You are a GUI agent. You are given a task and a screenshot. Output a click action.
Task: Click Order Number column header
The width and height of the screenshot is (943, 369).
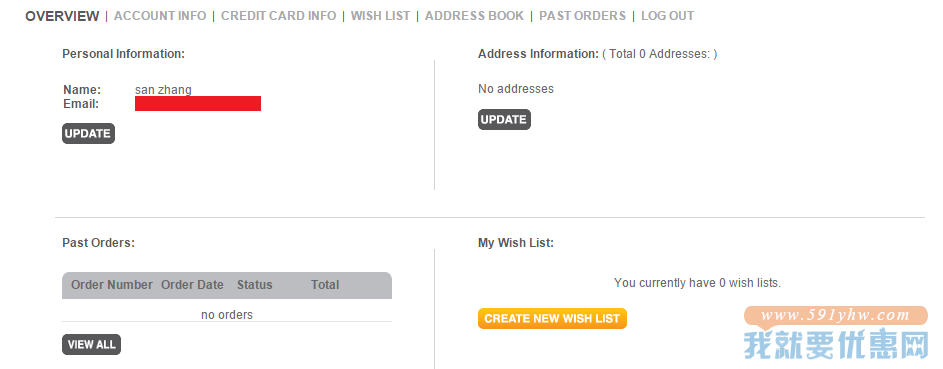coord(112,285)
